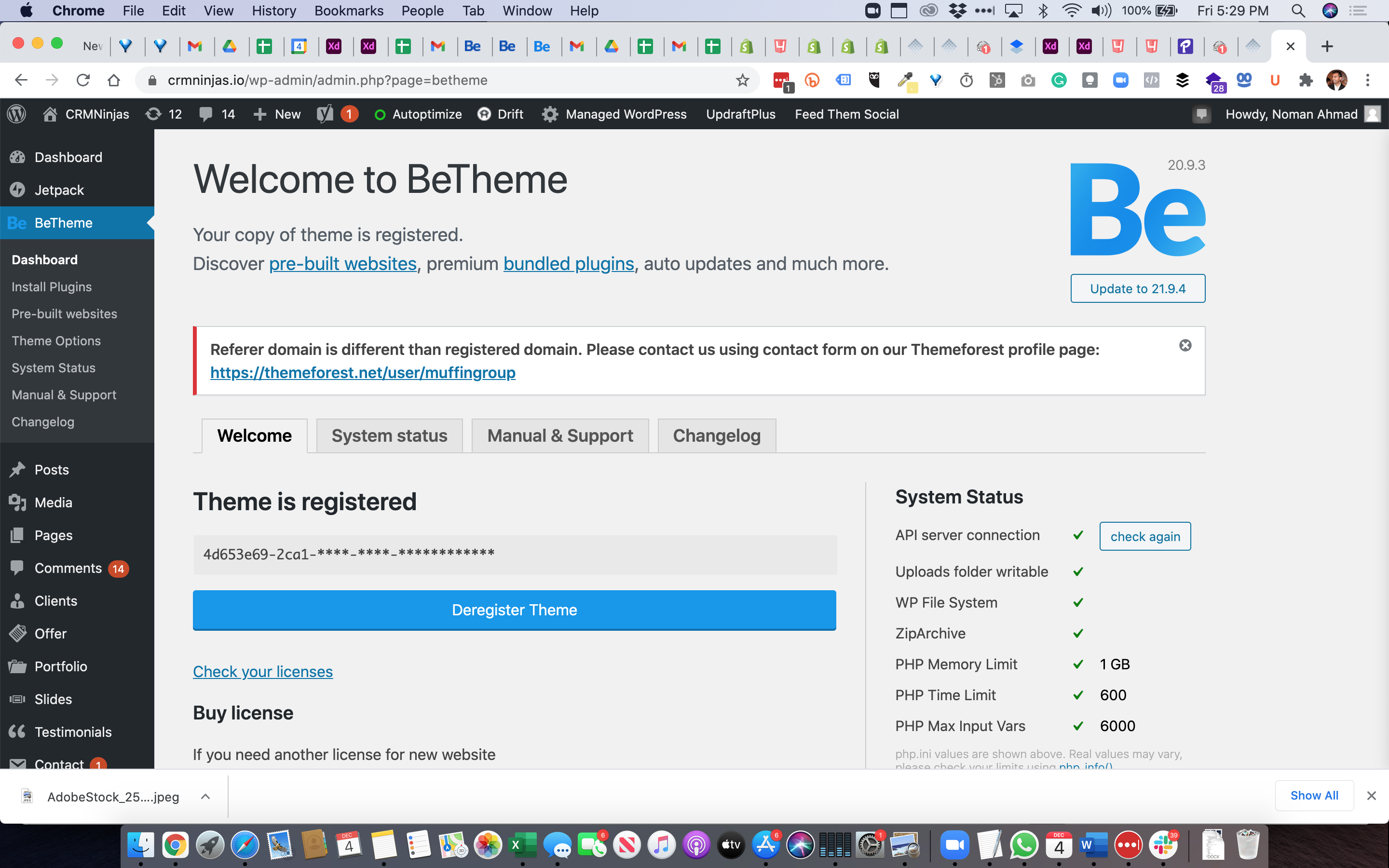This screenshot has height=868, width=1389.
Task: Close the downloads bar
Action: [1371, 796]
